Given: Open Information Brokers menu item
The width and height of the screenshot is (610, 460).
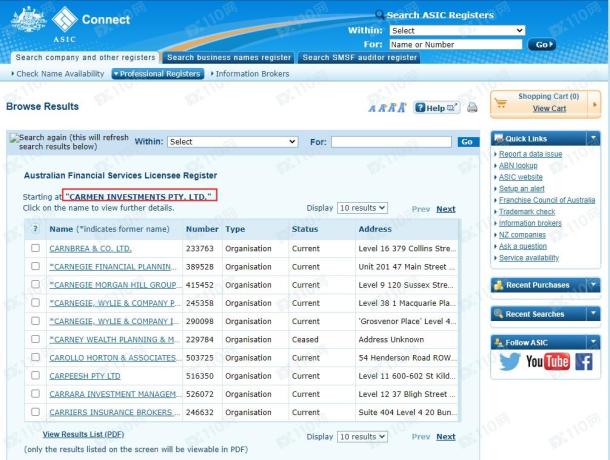Looking at the screenshot, I should pyautogui.click(x=250, y=74).
